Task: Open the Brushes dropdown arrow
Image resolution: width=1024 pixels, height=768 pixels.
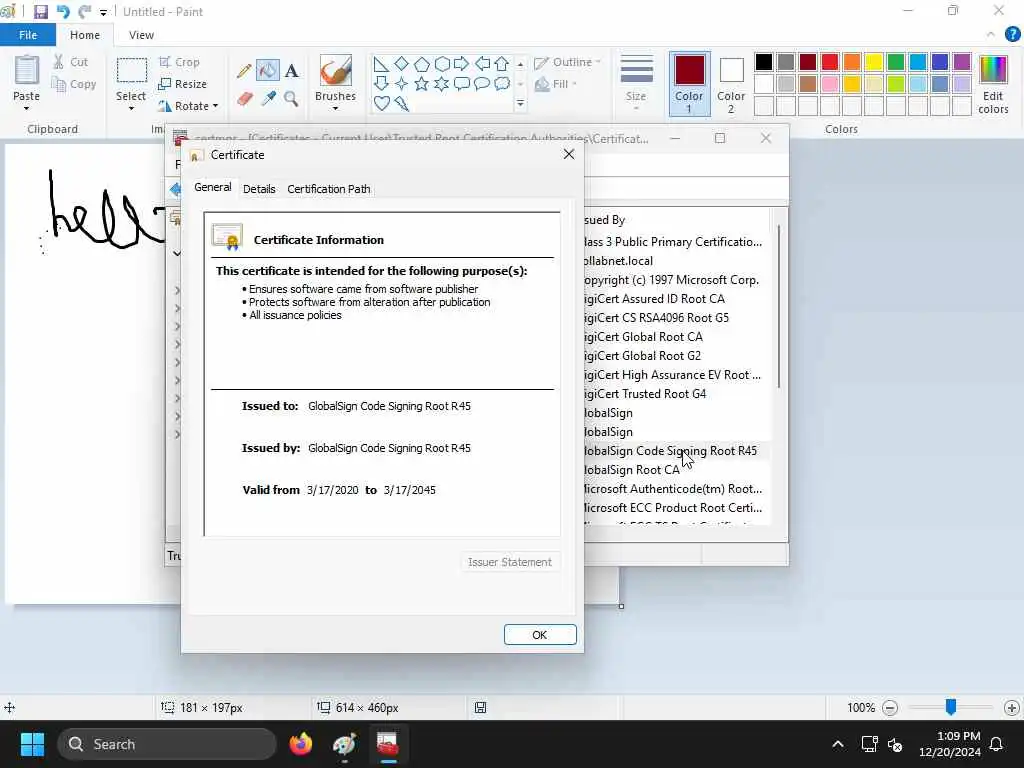Action: (336, 108)
